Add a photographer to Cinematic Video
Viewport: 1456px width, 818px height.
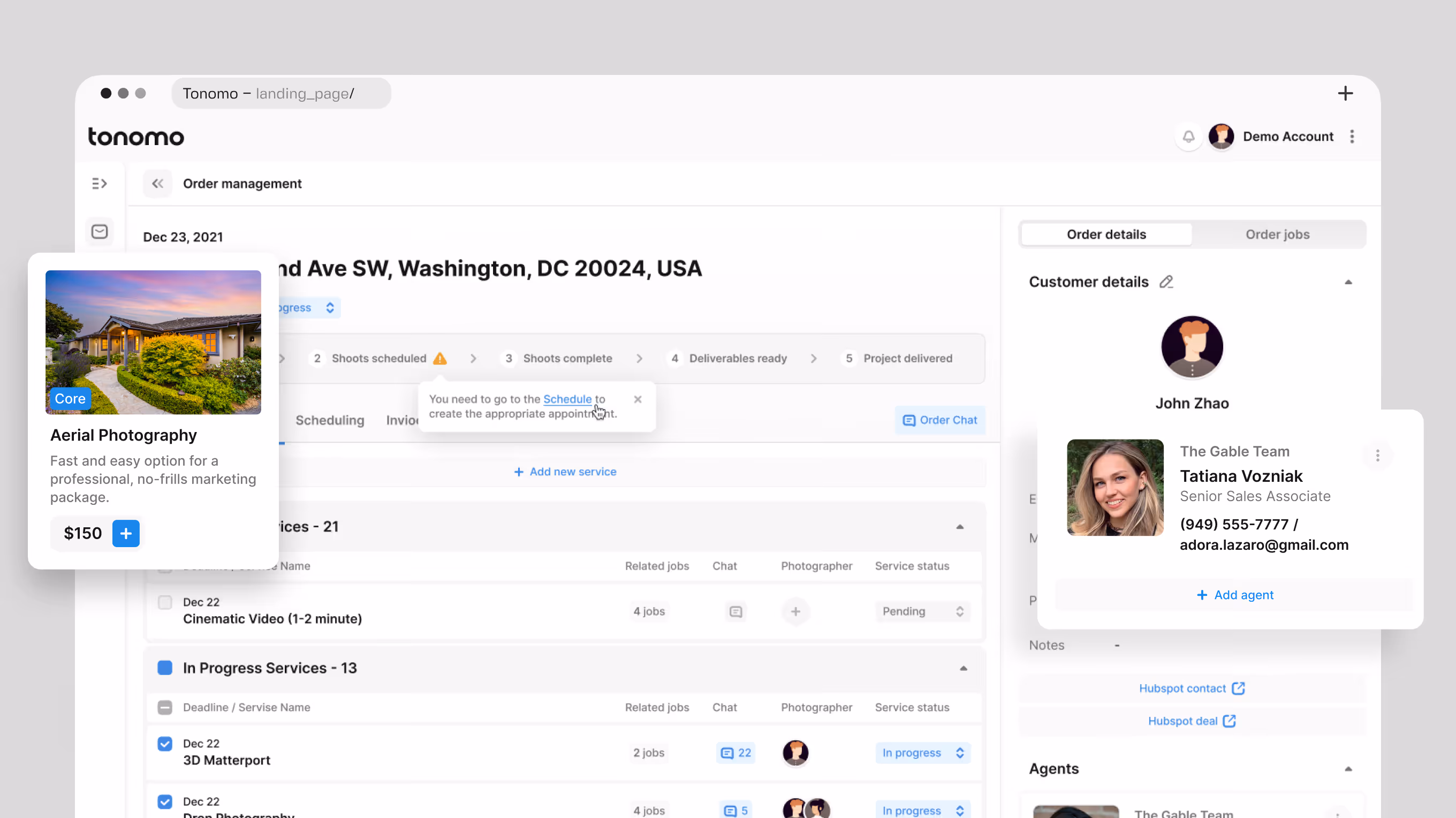point(795,611)
